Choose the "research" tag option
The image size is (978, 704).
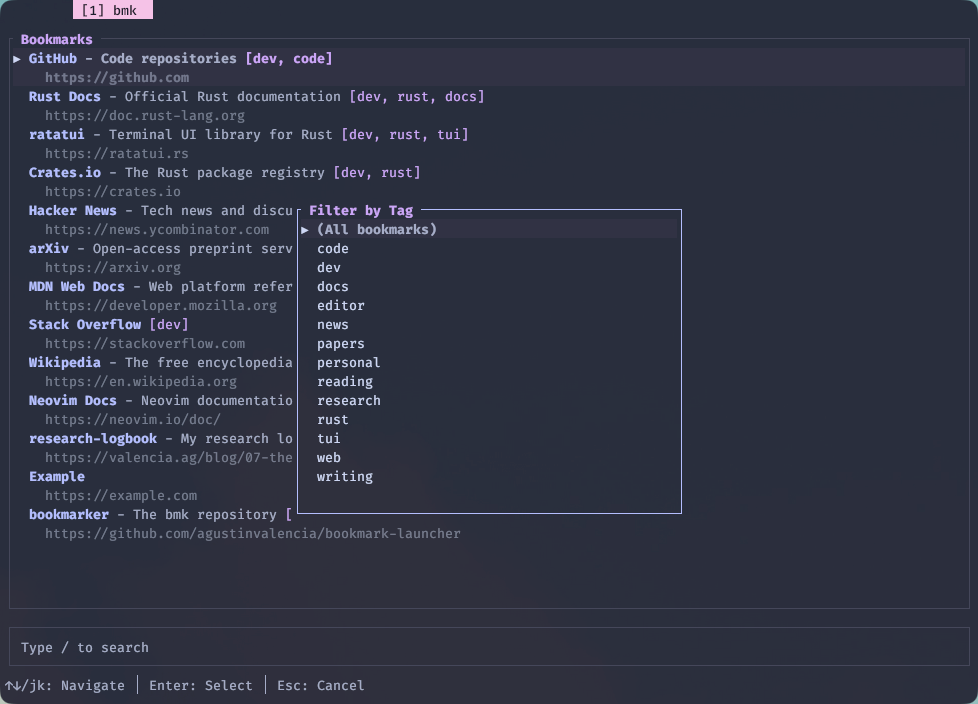[348, 401]
